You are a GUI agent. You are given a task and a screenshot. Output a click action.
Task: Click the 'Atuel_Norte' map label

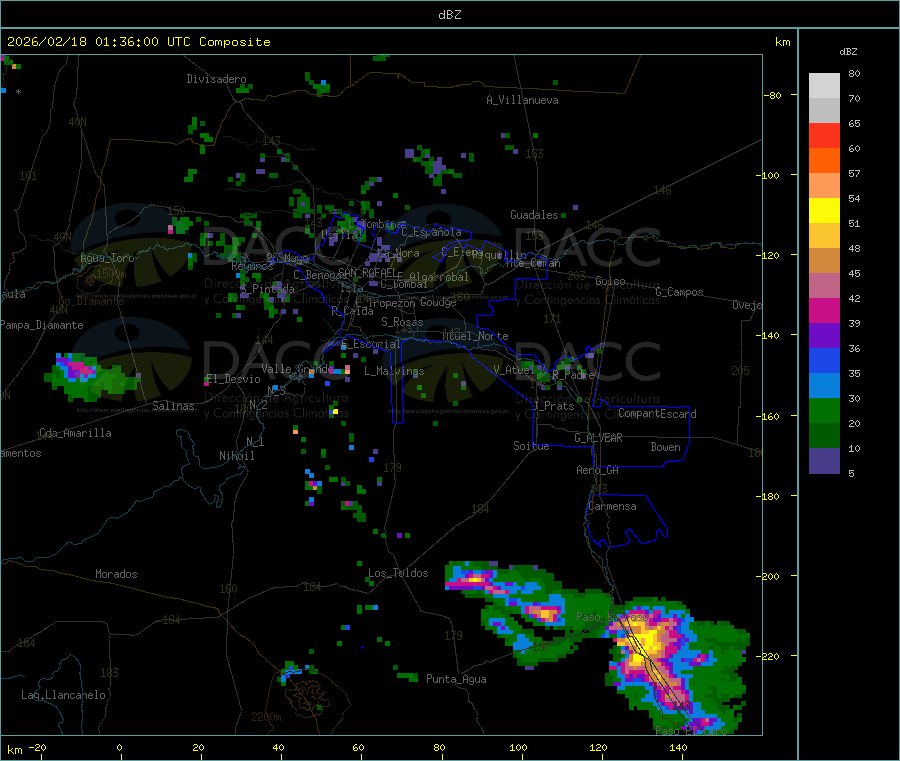click(475, 336)
